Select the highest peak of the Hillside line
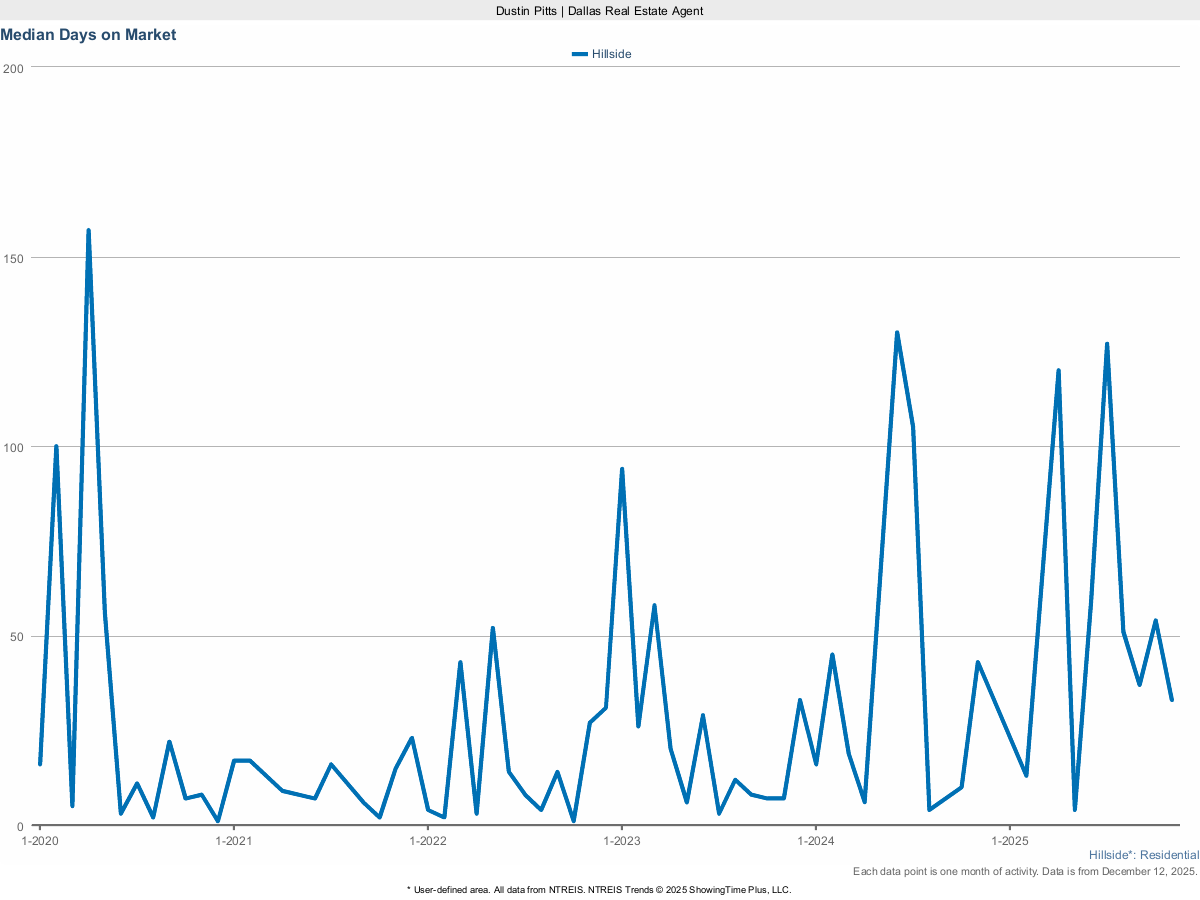 click(89, 230)
